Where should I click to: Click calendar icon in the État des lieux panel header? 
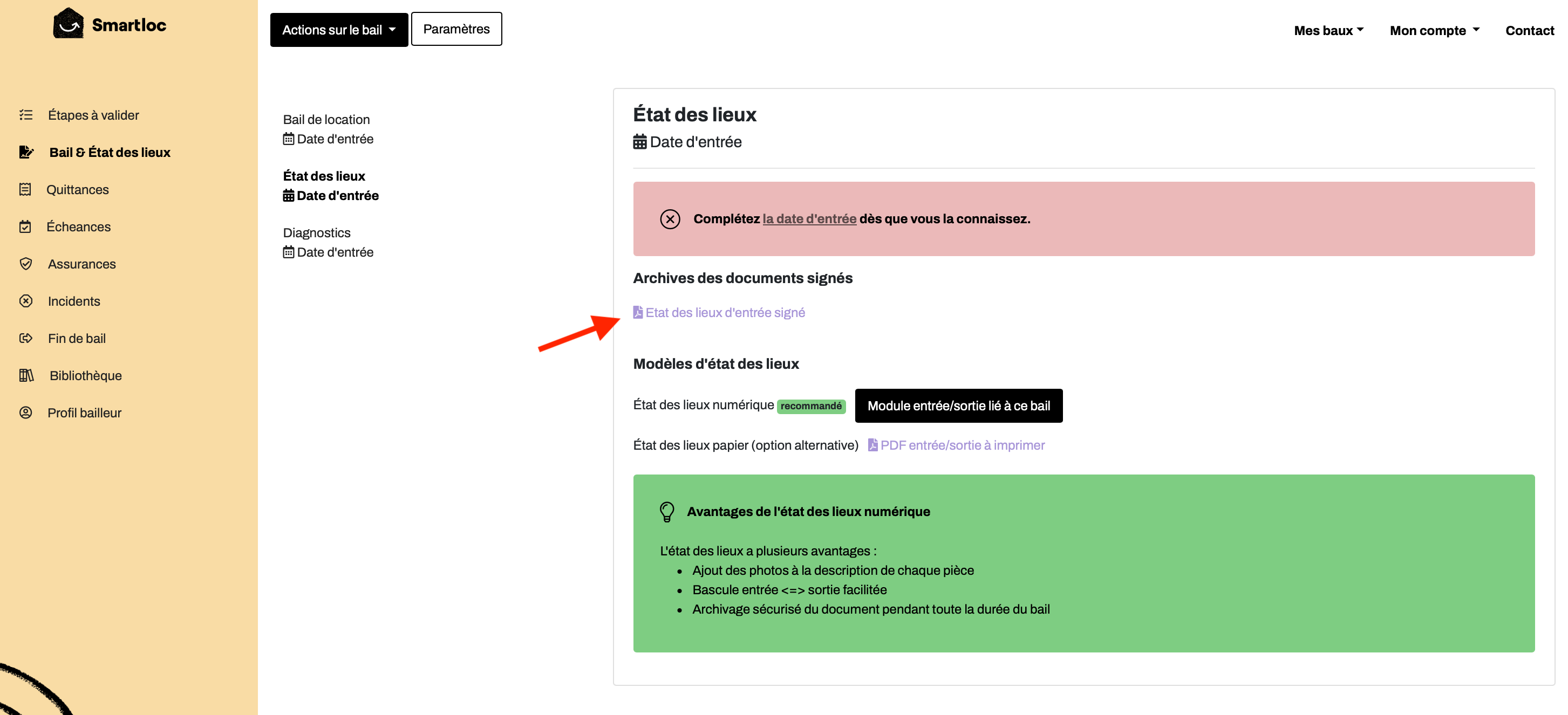pyautogui.click(x=640, y=142)
